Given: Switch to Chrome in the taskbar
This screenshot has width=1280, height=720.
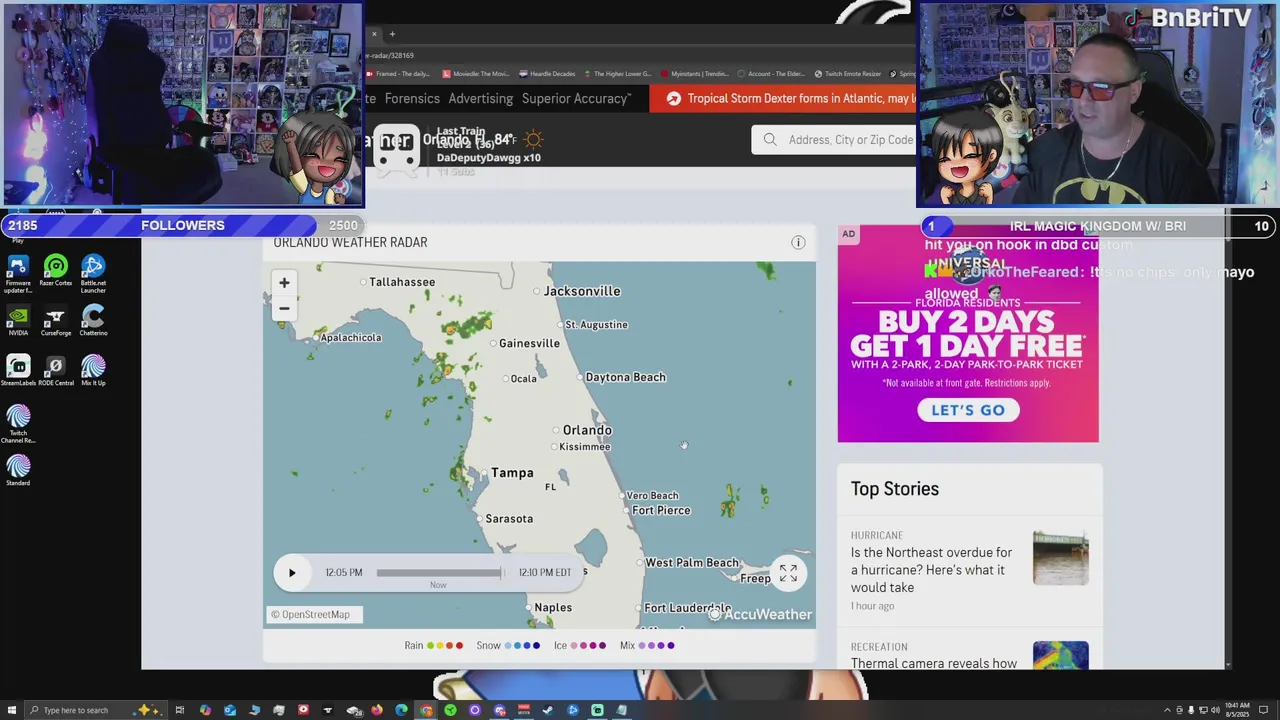Looking at the screenshot, I should pos(426,710).
